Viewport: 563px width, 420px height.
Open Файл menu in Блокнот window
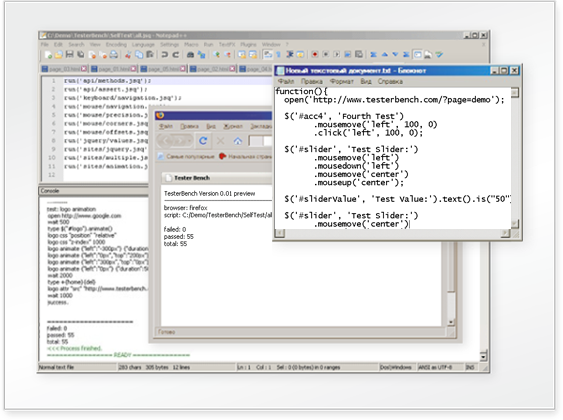point(286,81)
